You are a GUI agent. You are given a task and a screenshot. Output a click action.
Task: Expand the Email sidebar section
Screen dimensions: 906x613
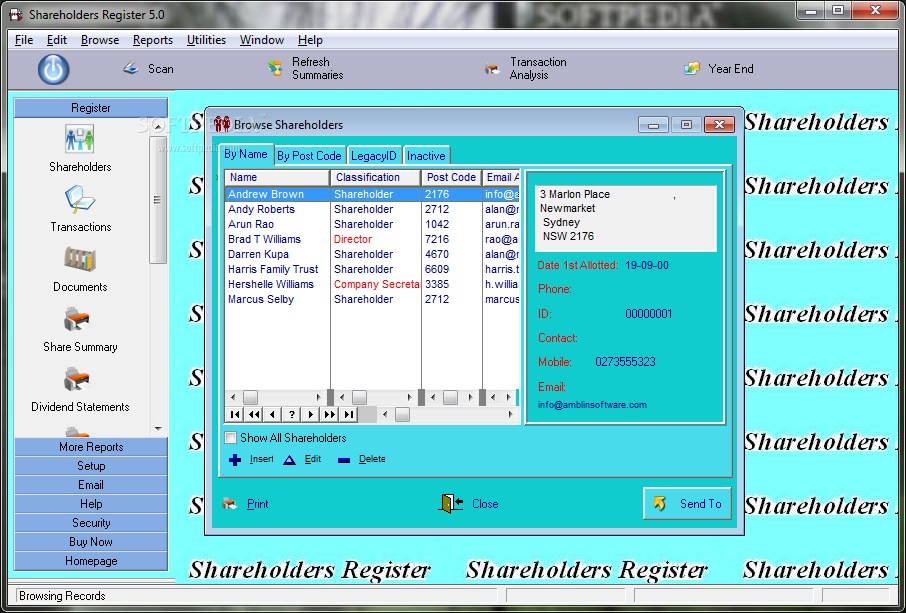[x=91, y=485]
